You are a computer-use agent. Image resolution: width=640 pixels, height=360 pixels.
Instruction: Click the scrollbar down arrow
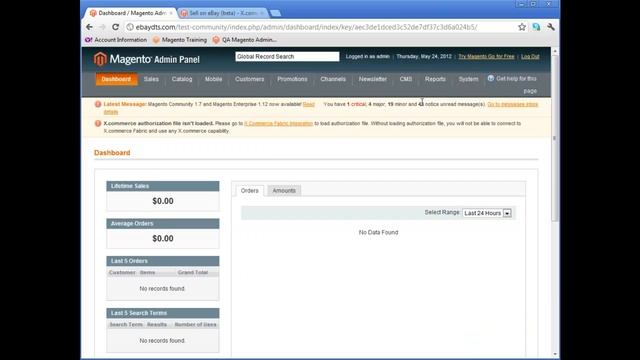click(x=554, y=354)
